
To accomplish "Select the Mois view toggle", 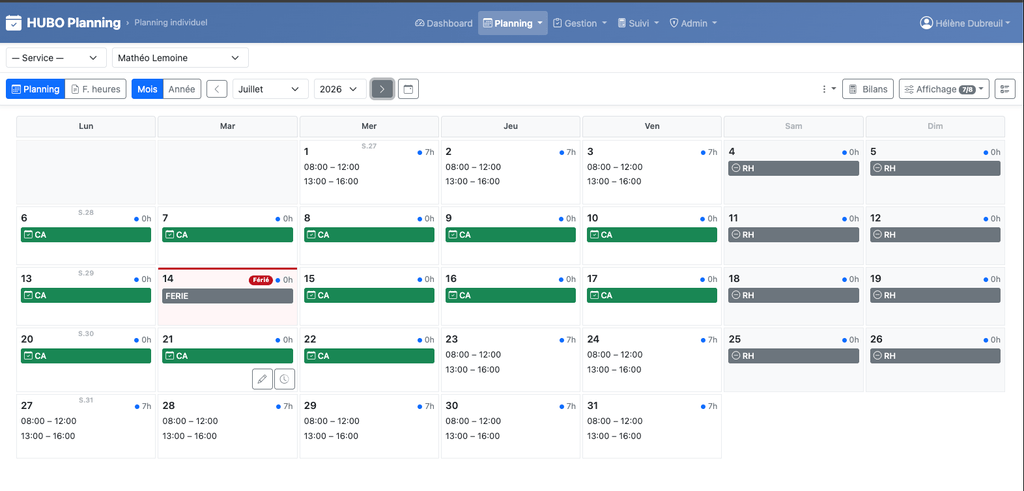I will point(147,89).
